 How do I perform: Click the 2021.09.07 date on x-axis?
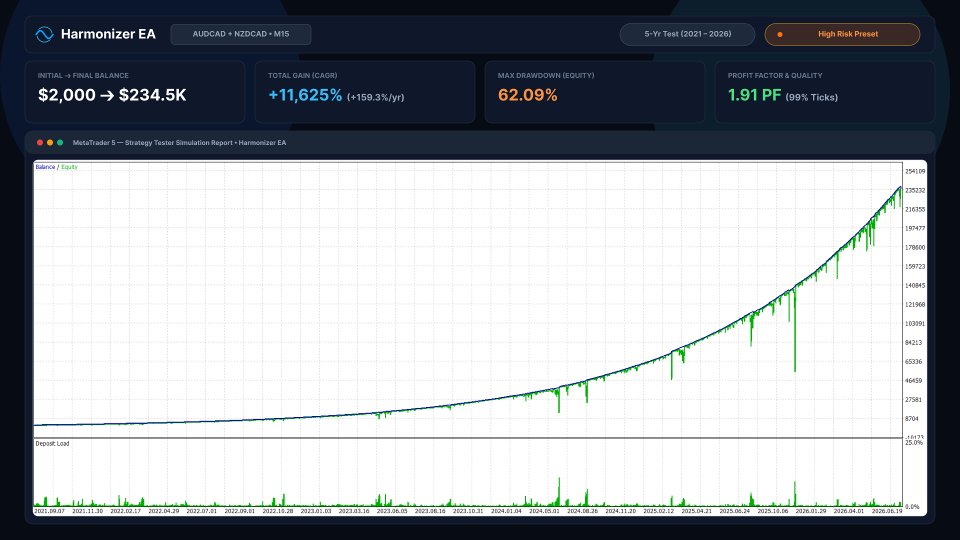tap(49, 511)
